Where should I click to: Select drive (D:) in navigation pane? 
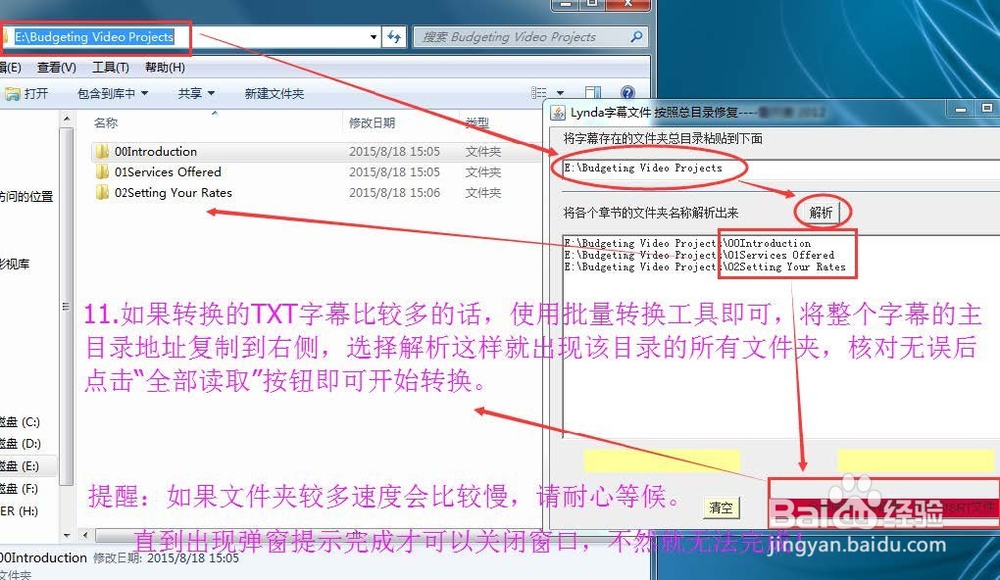20,443
